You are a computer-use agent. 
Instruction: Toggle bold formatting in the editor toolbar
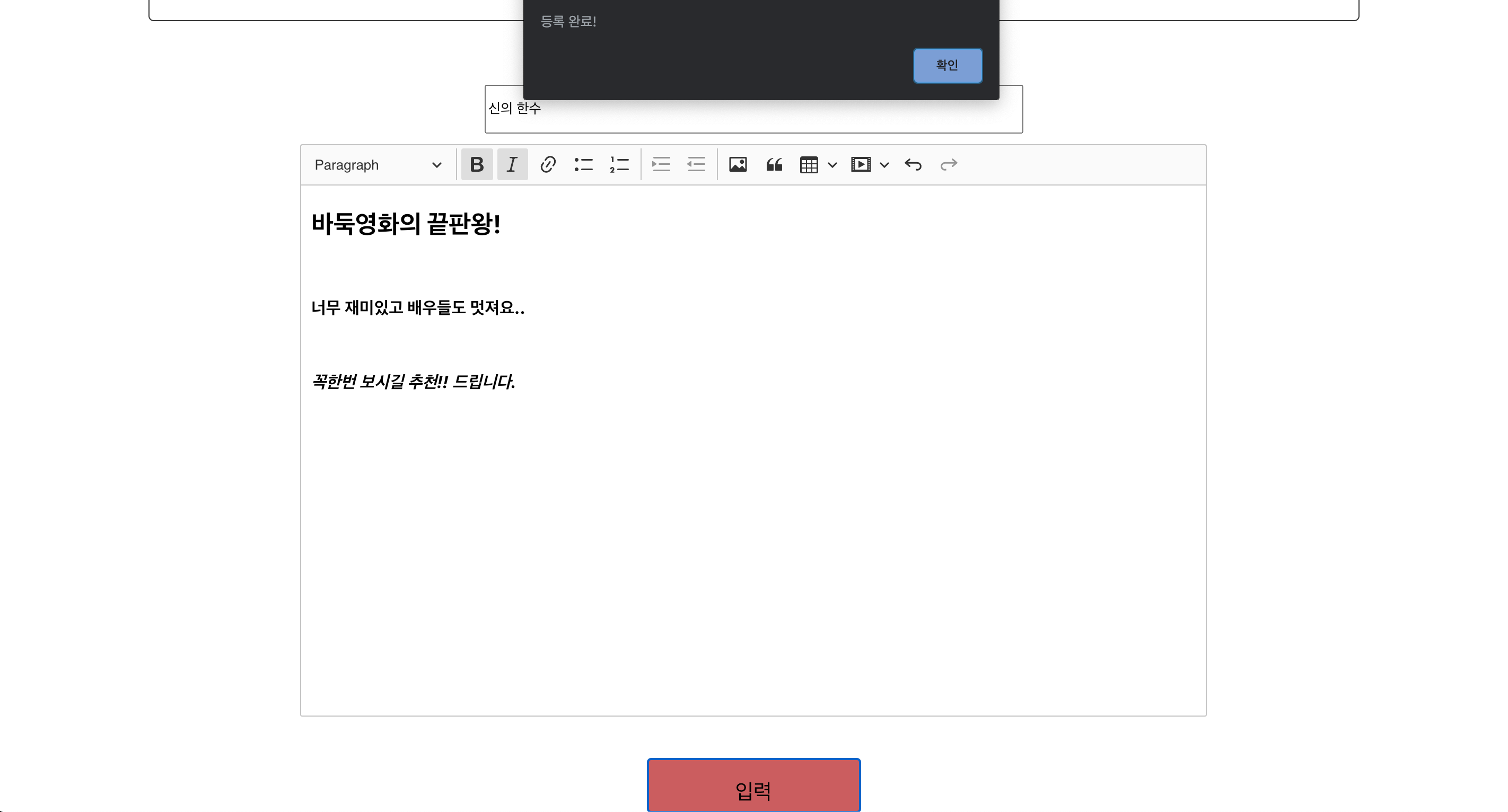pos(477,164)
